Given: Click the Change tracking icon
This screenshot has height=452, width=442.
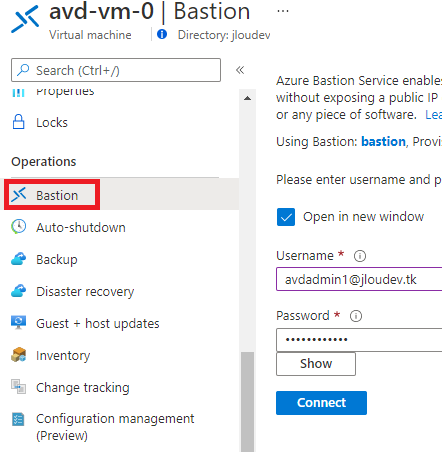Looking at the screenshot, I should 19,387.
